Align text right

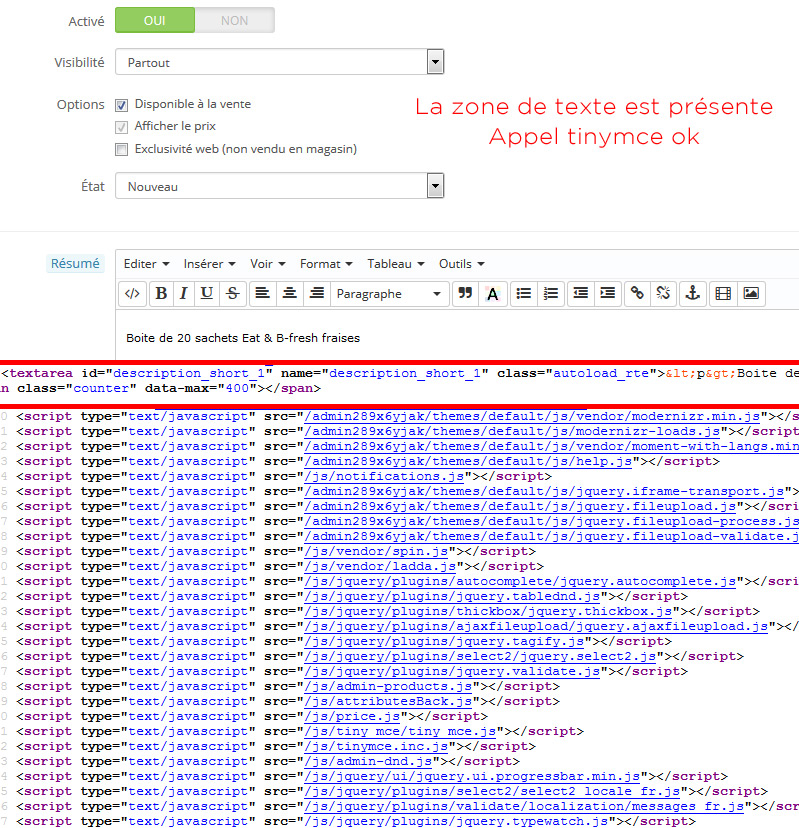click(316, 294)
